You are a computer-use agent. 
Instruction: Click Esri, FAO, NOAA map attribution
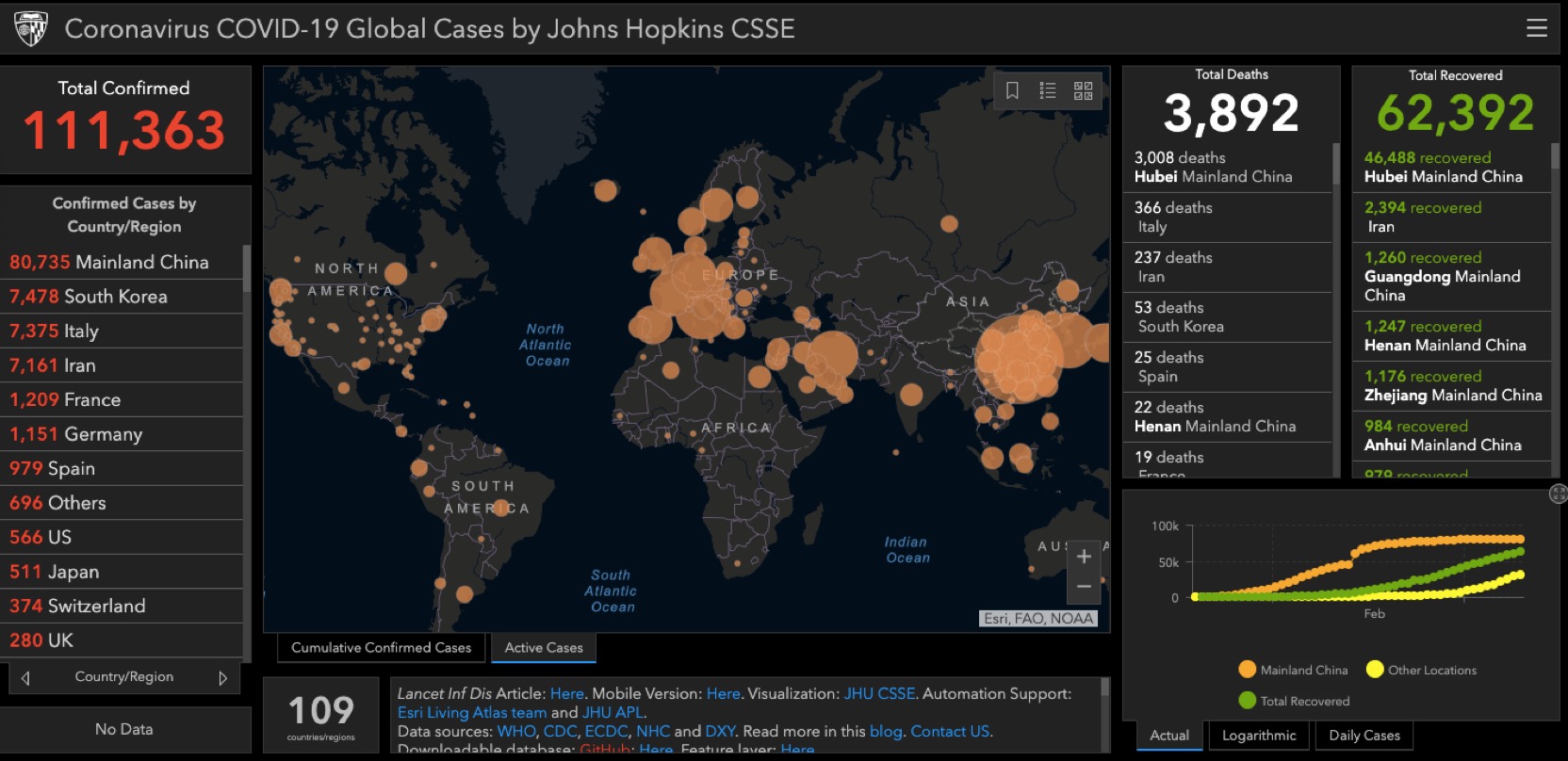click(x=1038, y=619)
